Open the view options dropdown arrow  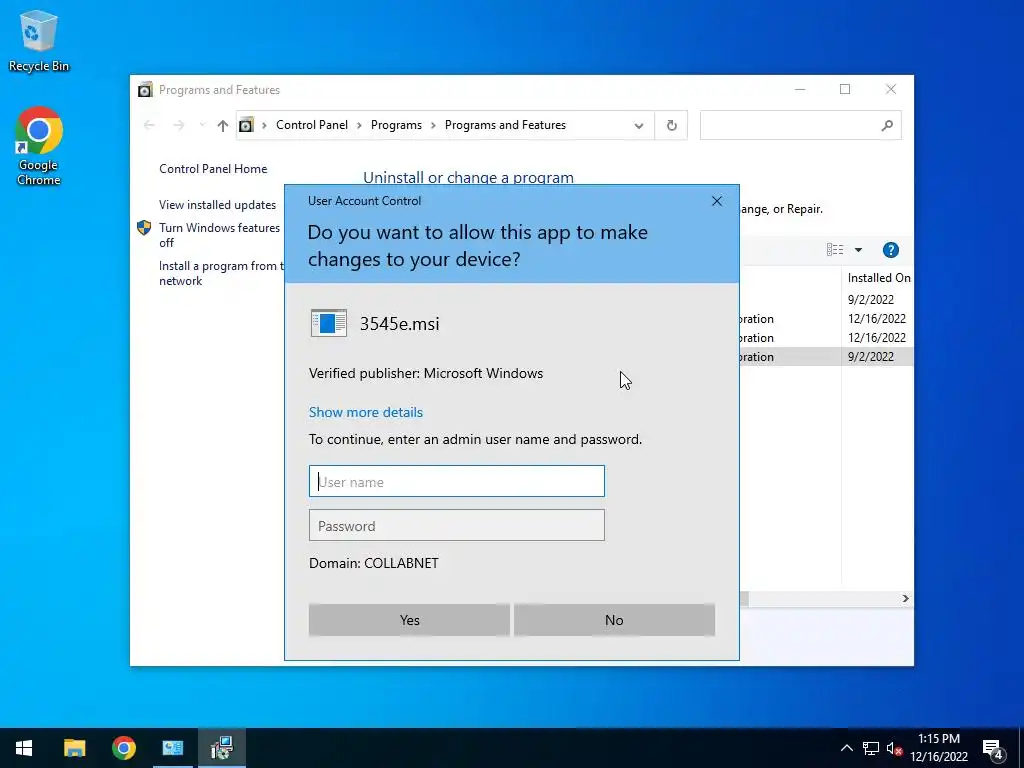[858, 249]
